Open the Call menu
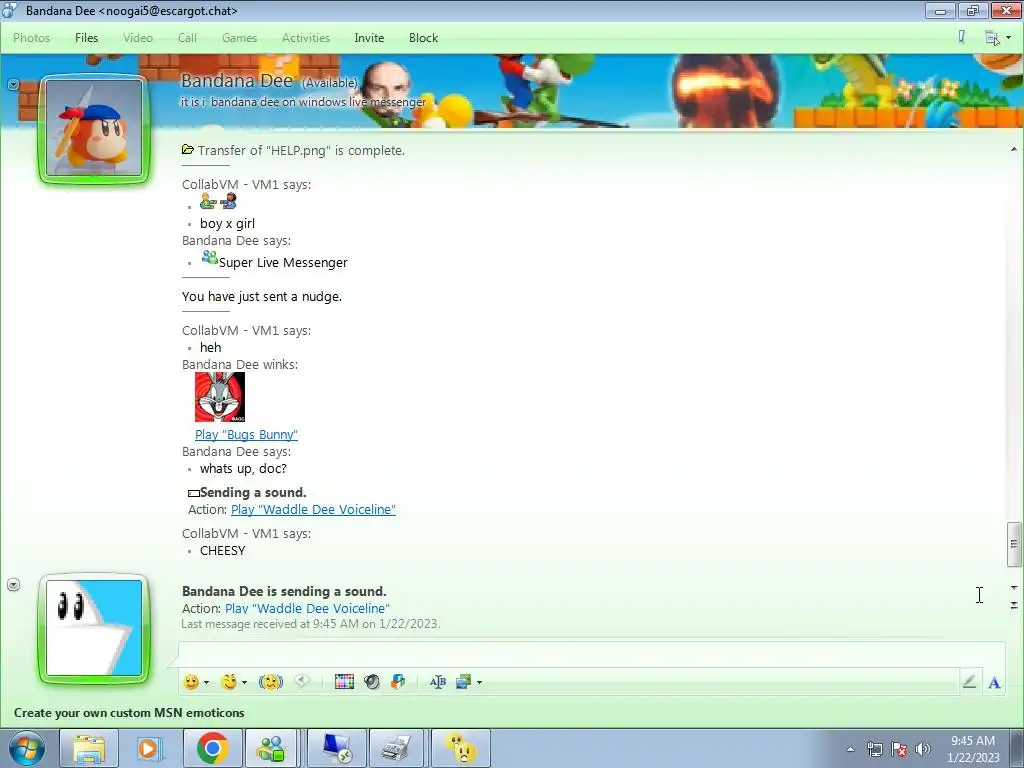 click(187, 38)
